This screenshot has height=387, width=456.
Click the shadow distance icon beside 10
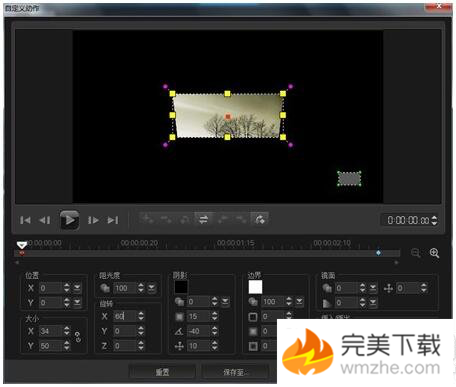[179, 346]
